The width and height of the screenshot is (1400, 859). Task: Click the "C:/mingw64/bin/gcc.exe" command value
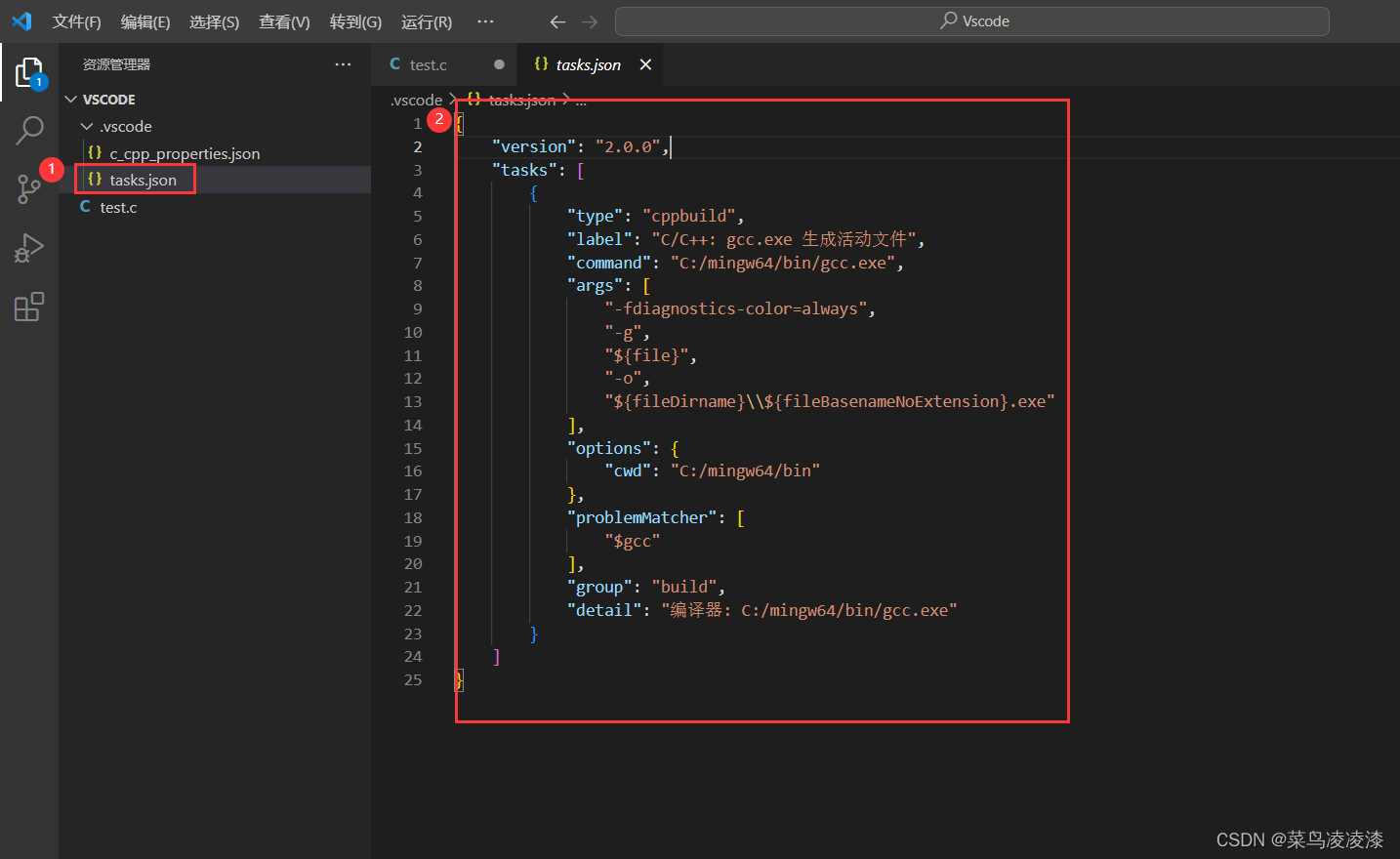tap(783, 263)
